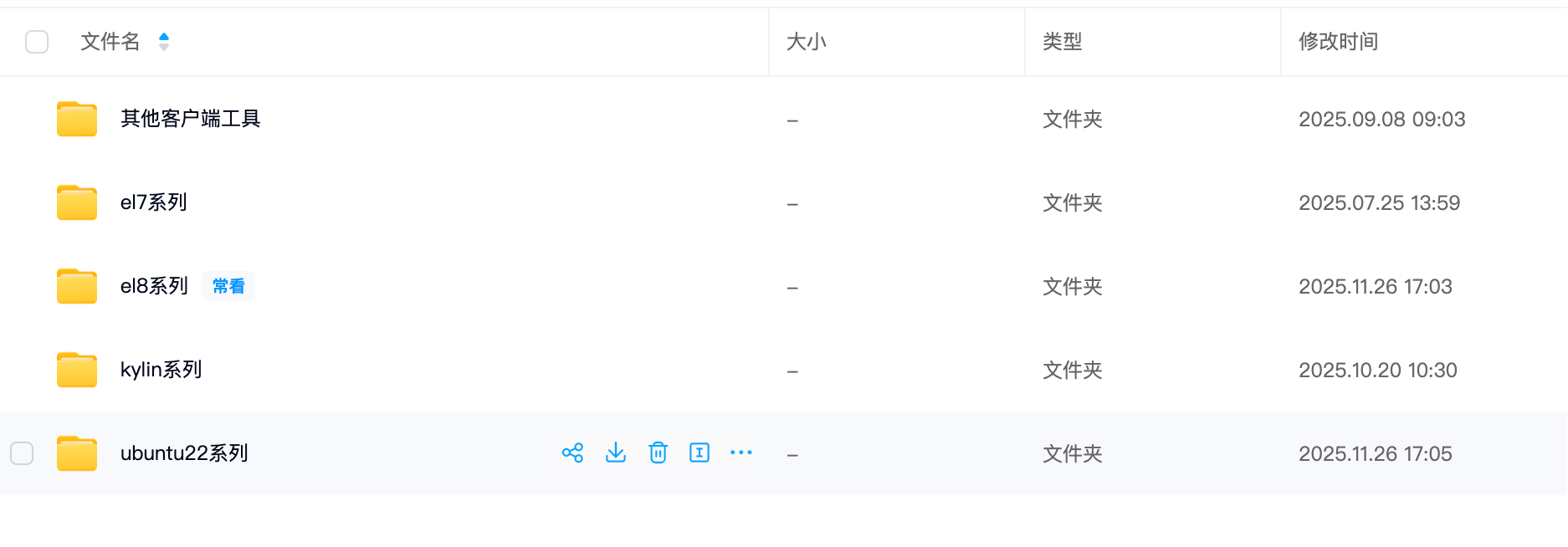Check the ubuntu22系列 row checkbox

click(x=22, y=453)
